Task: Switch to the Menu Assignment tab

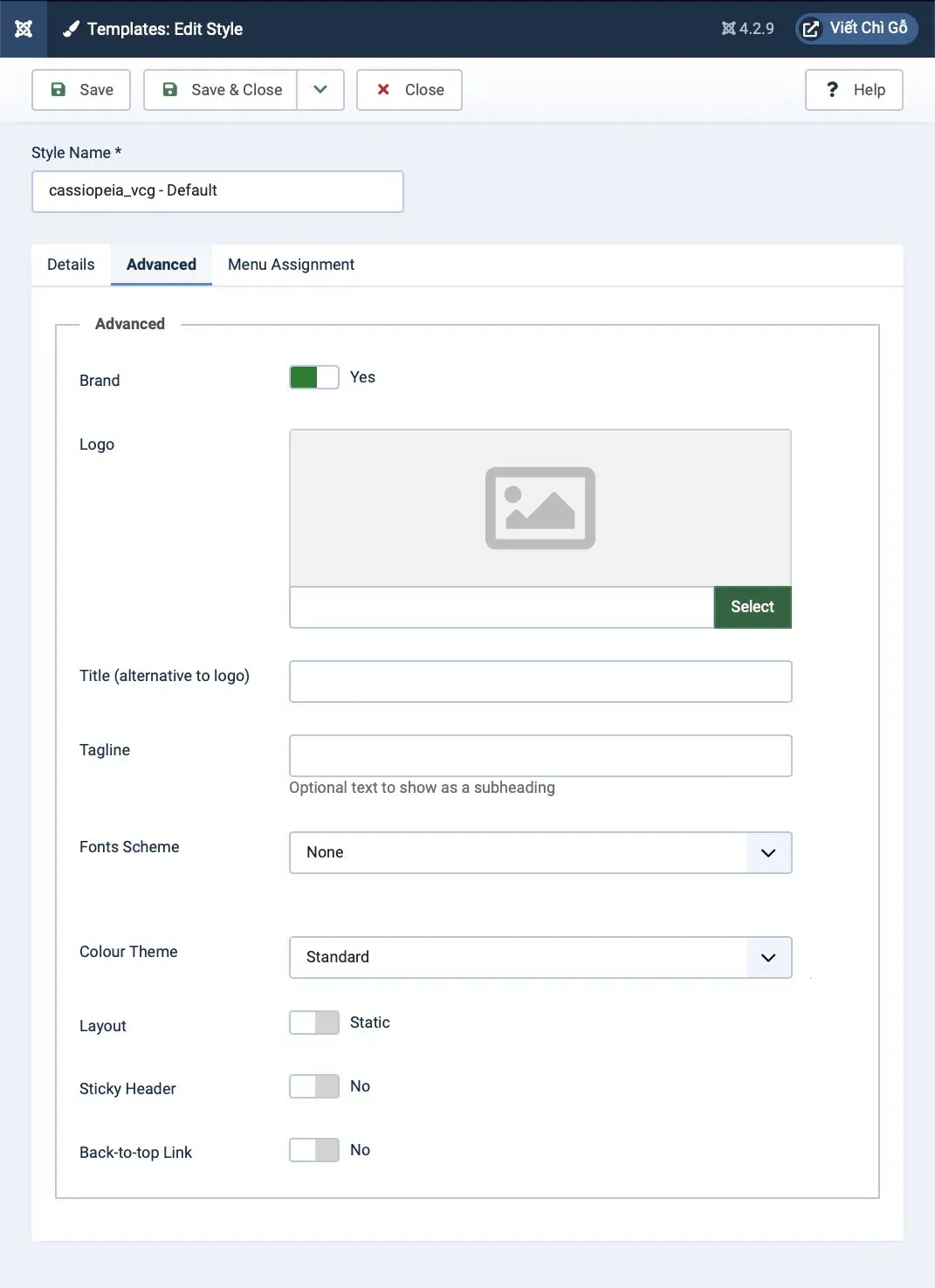Action: 291,265
